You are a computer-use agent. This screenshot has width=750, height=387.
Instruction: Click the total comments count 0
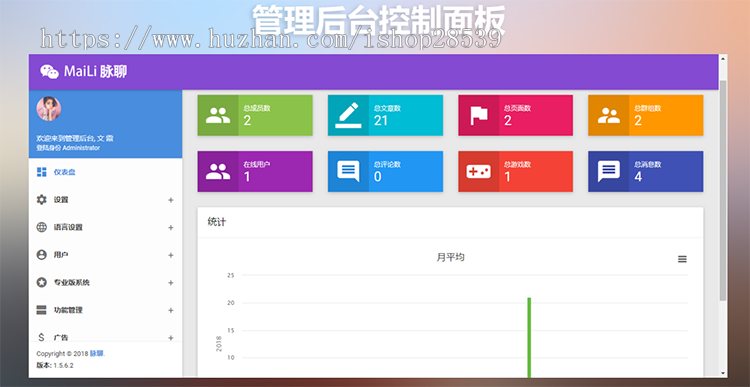click(377, 177)
